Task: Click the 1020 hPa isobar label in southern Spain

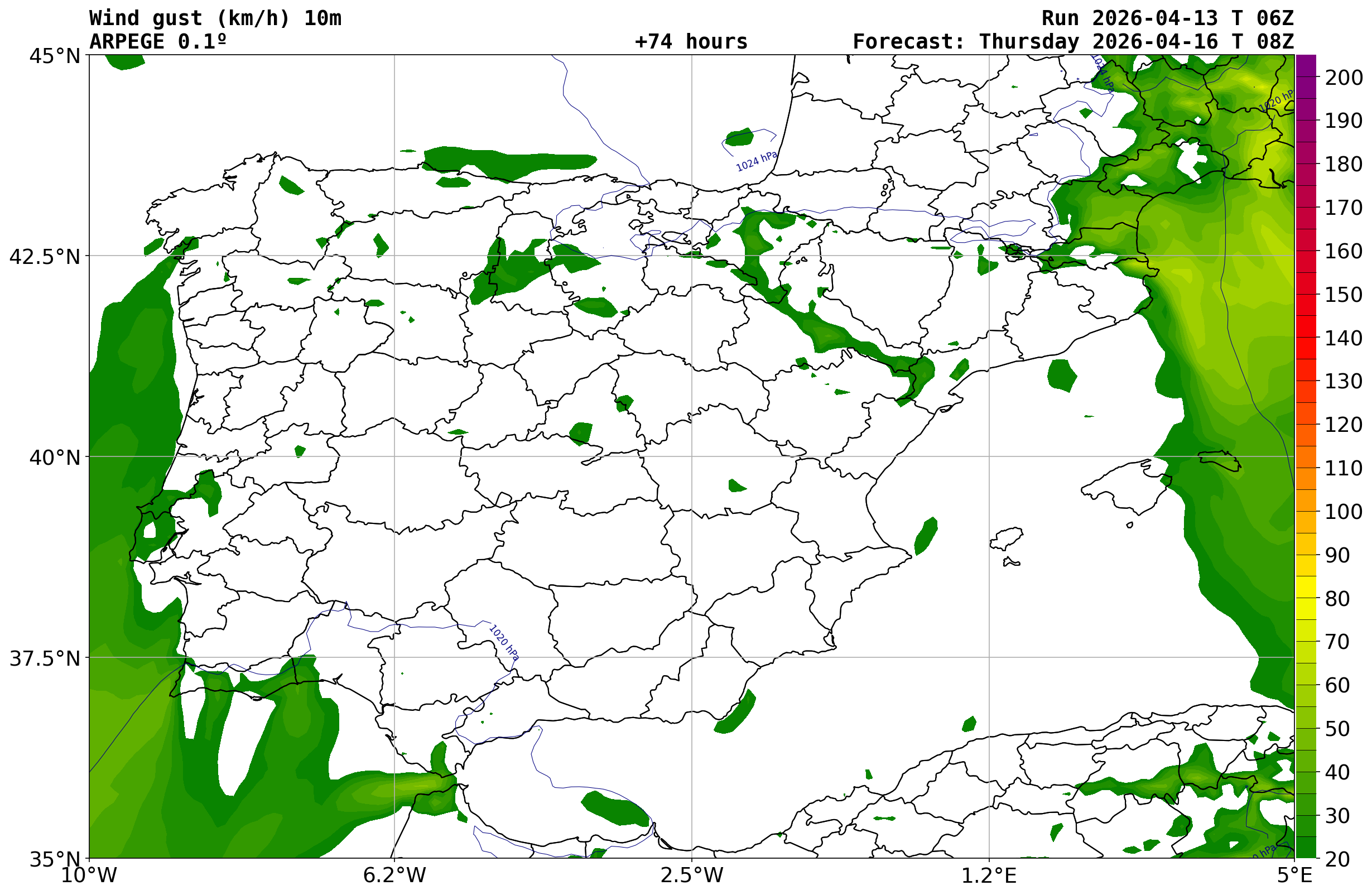Action: [504, 642]
